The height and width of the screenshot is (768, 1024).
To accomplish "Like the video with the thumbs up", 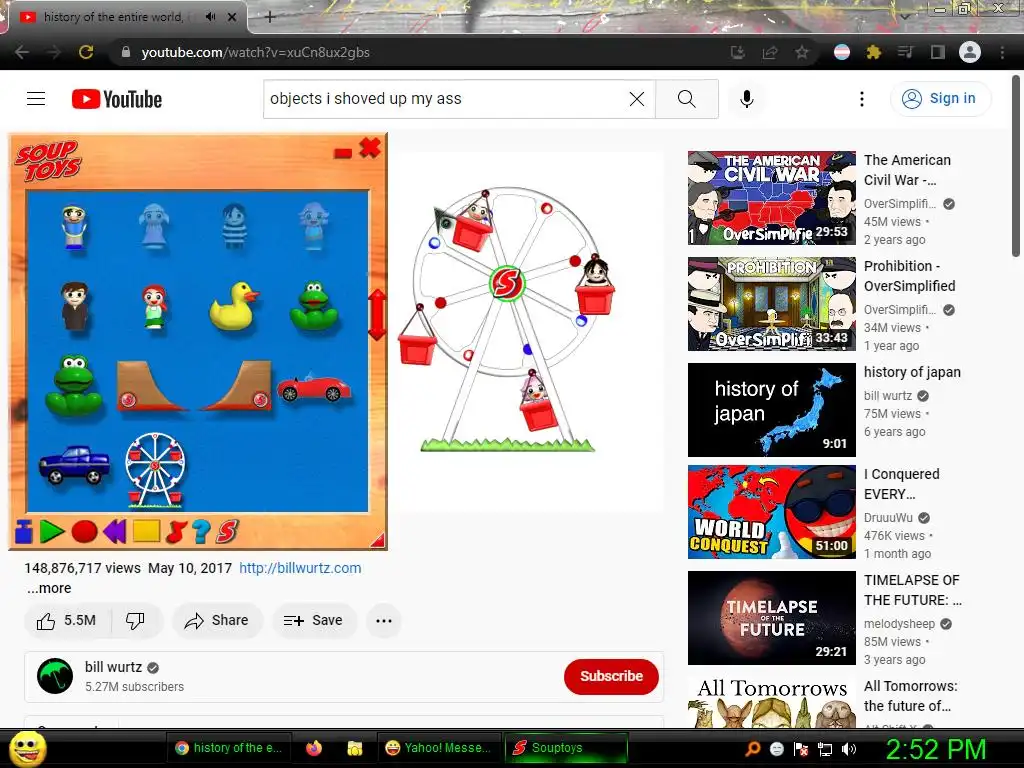I will (67, 620).
